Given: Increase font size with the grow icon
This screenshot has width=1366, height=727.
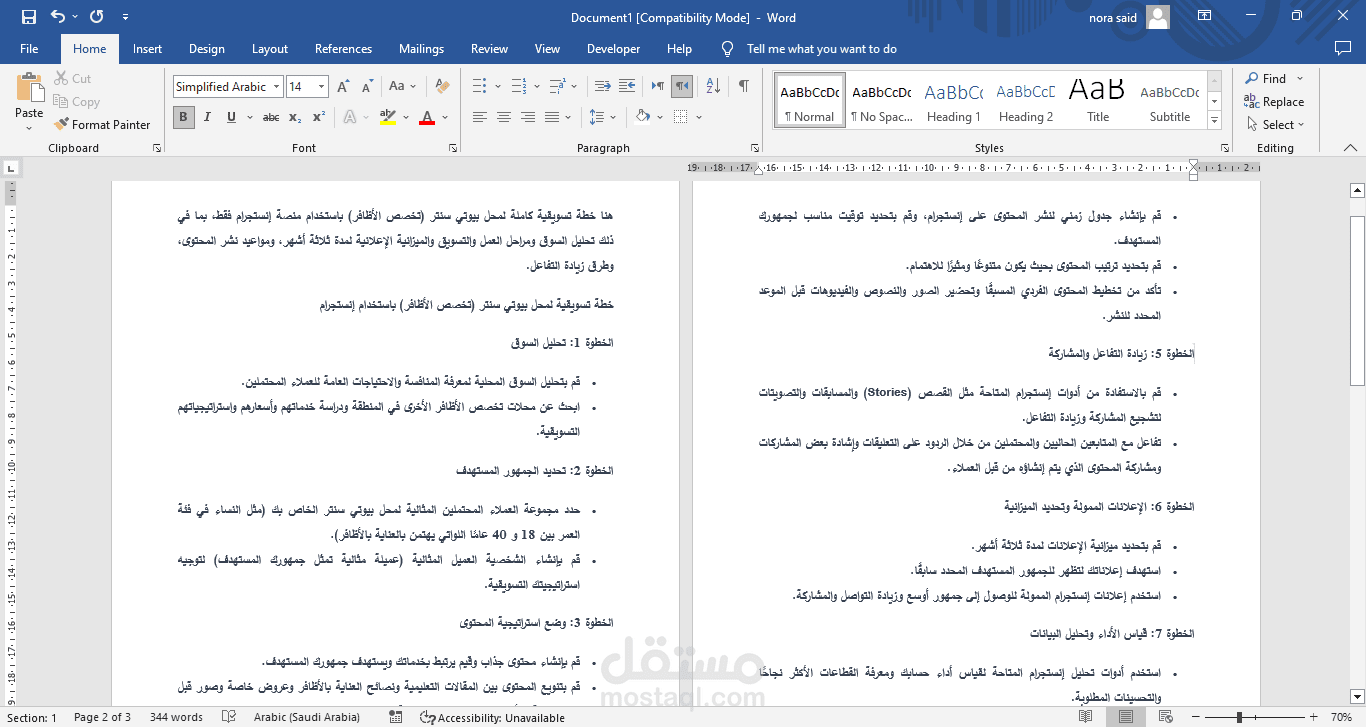Looking at the screenshot, I should pyautogui.click(x=343, y=87).
